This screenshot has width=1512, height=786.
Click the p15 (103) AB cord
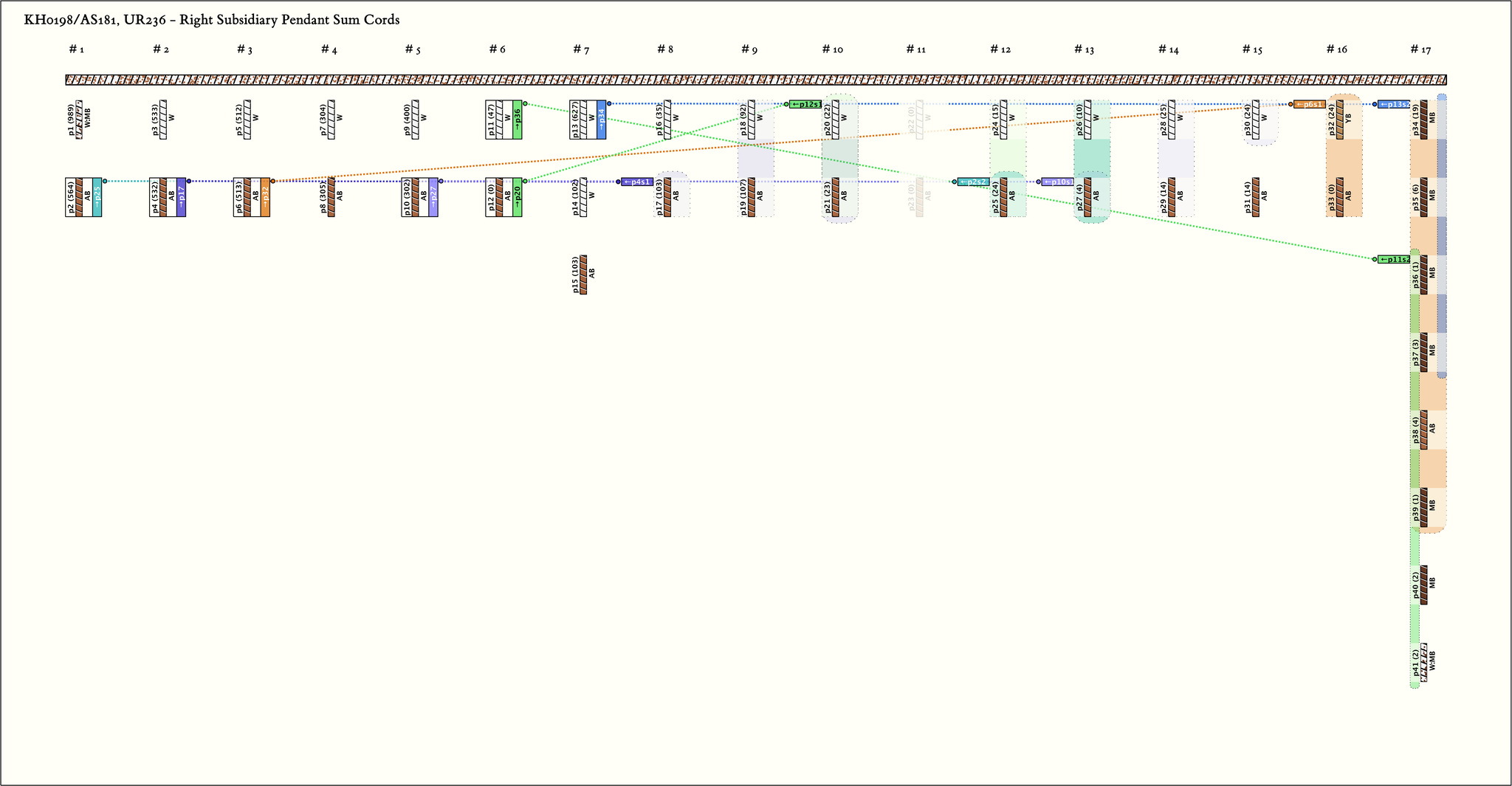583,275
